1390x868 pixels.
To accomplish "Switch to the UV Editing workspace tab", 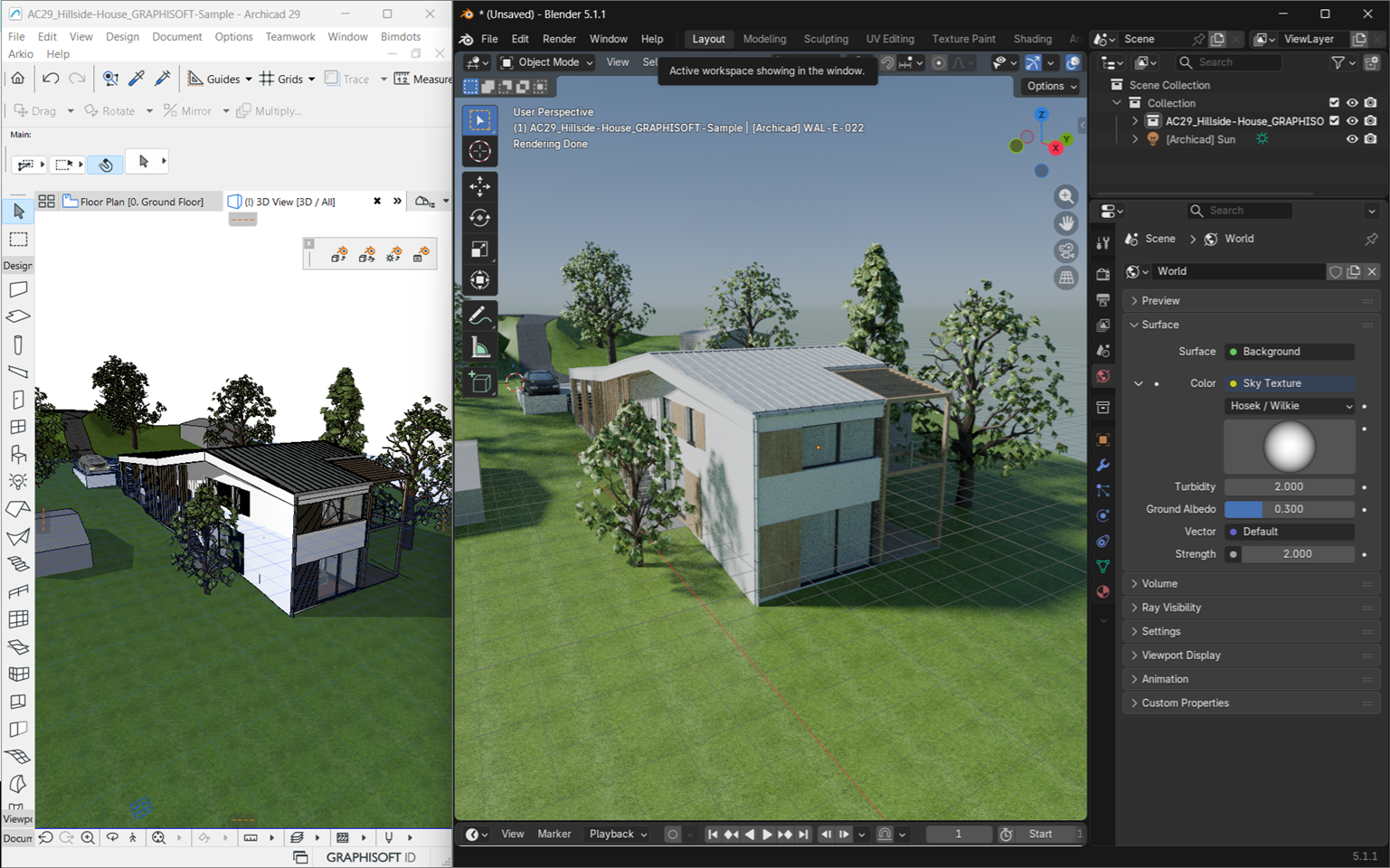I will pos(890,39).
